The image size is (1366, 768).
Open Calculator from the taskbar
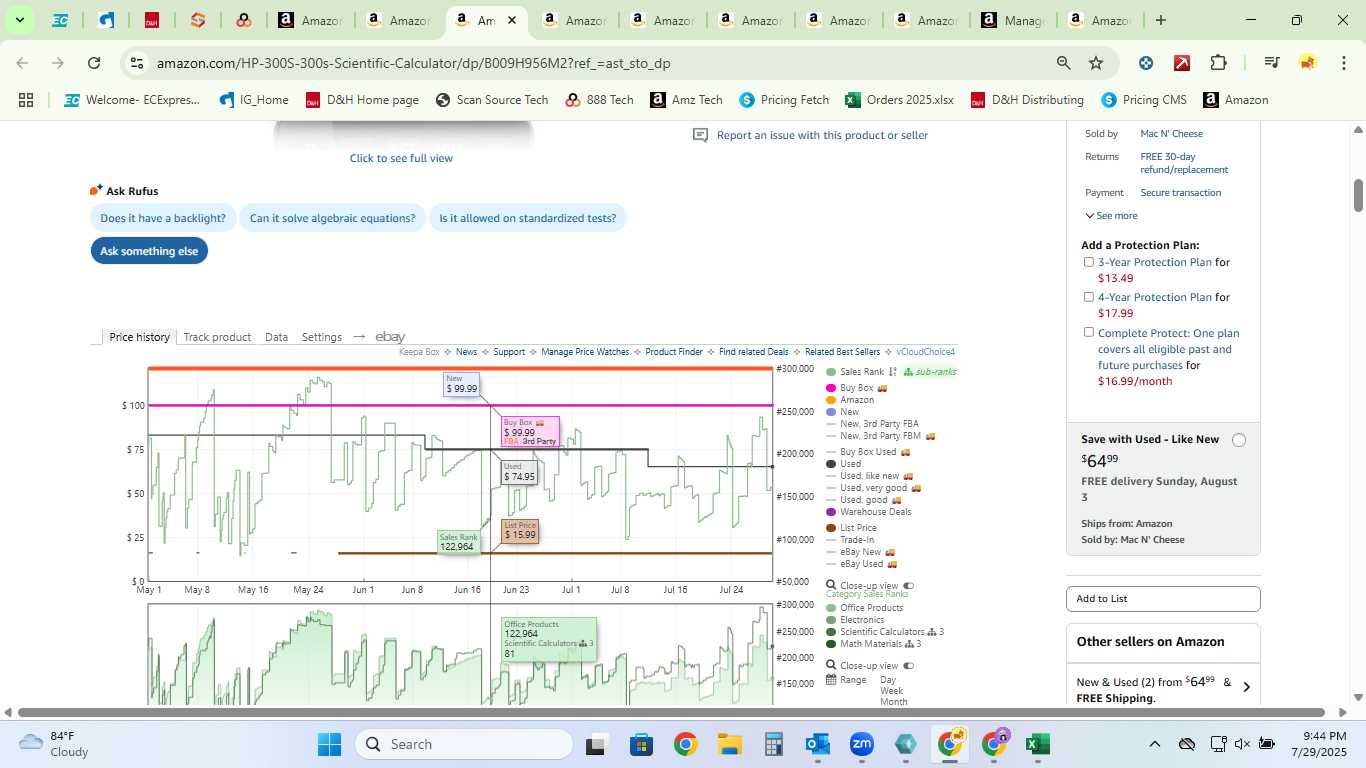[773, 744]
